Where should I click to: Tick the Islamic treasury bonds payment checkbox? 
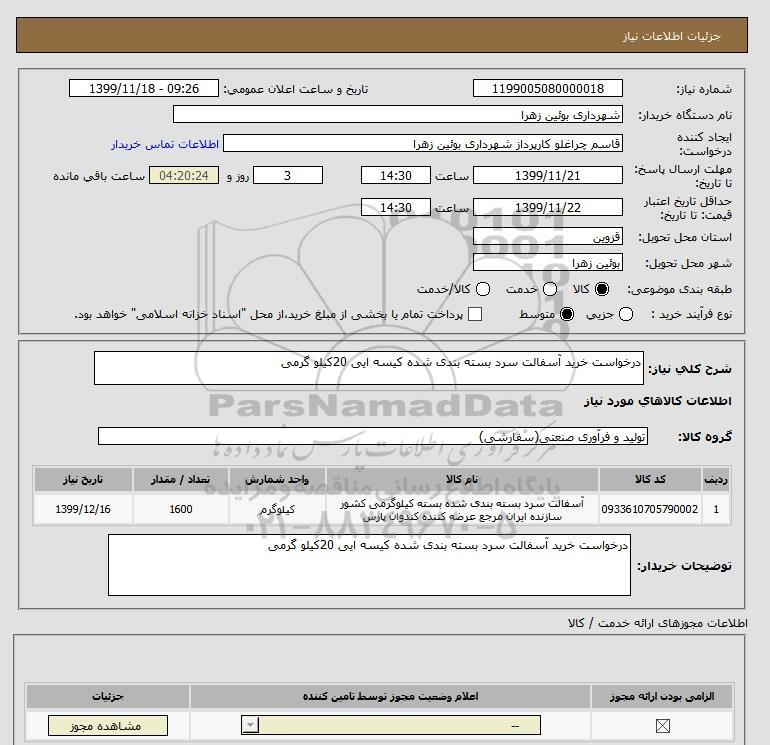(475, 314)
